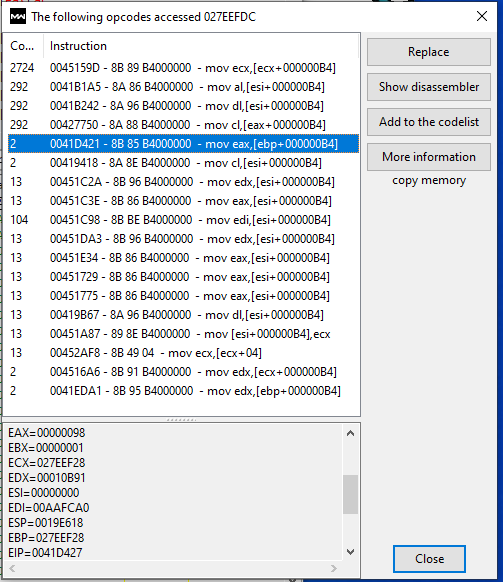Click the horizontal scroll left arrow
This screenshot has height=582, width=503.
point(12,568)
